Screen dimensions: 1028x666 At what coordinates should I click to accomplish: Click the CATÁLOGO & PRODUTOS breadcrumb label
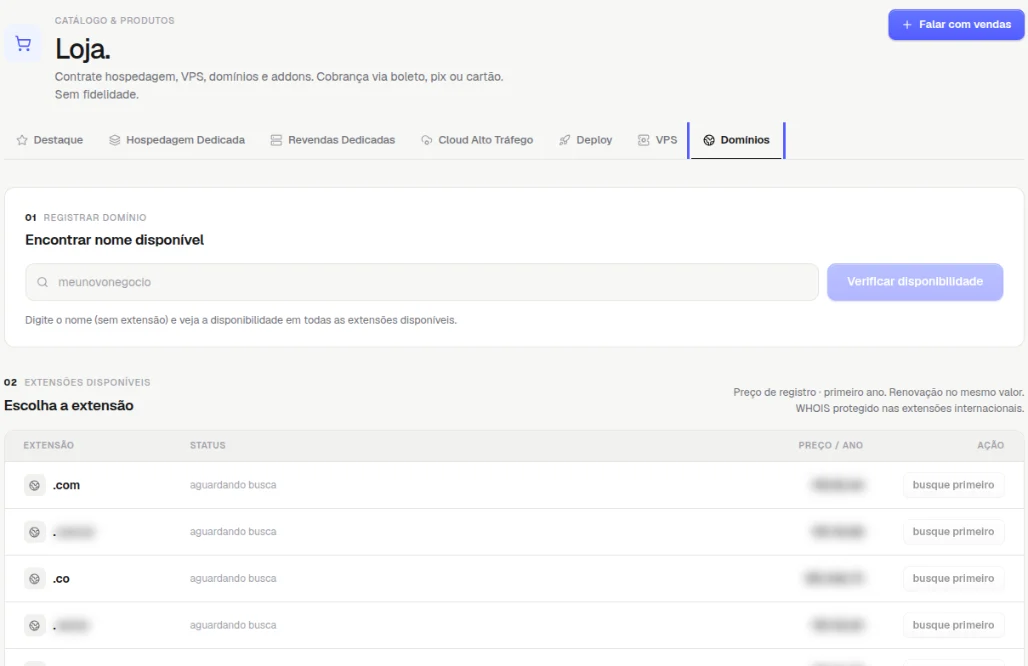(115, 20)
